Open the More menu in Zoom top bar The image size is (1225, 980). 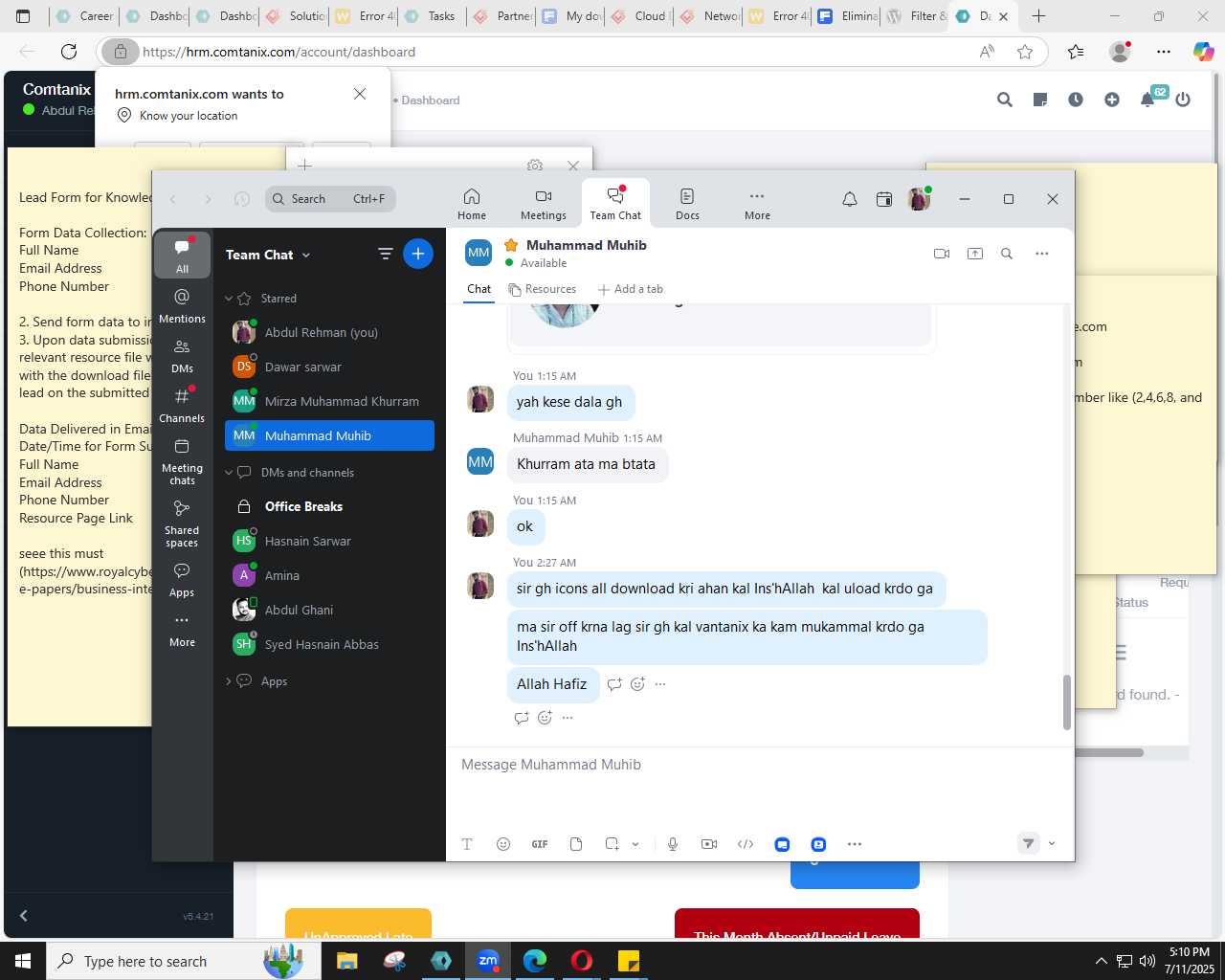pyautogui.click(x=757, y=204)
